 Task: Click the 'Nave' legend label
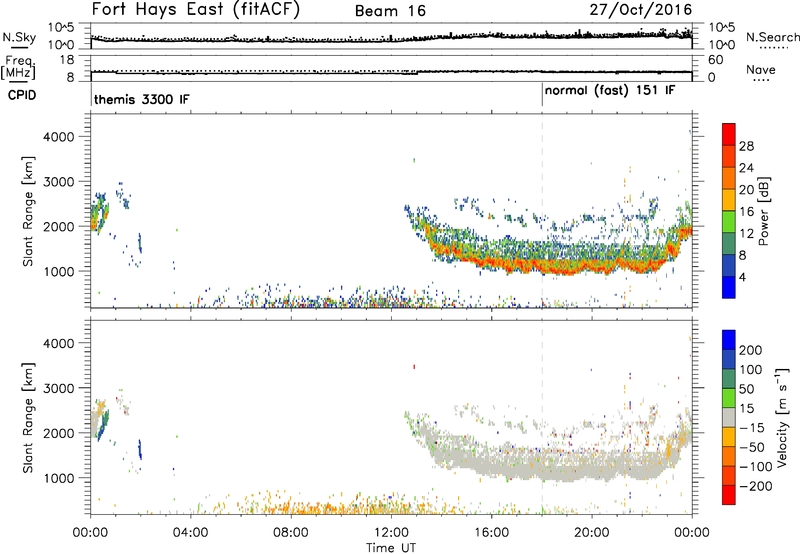(761, 70)
